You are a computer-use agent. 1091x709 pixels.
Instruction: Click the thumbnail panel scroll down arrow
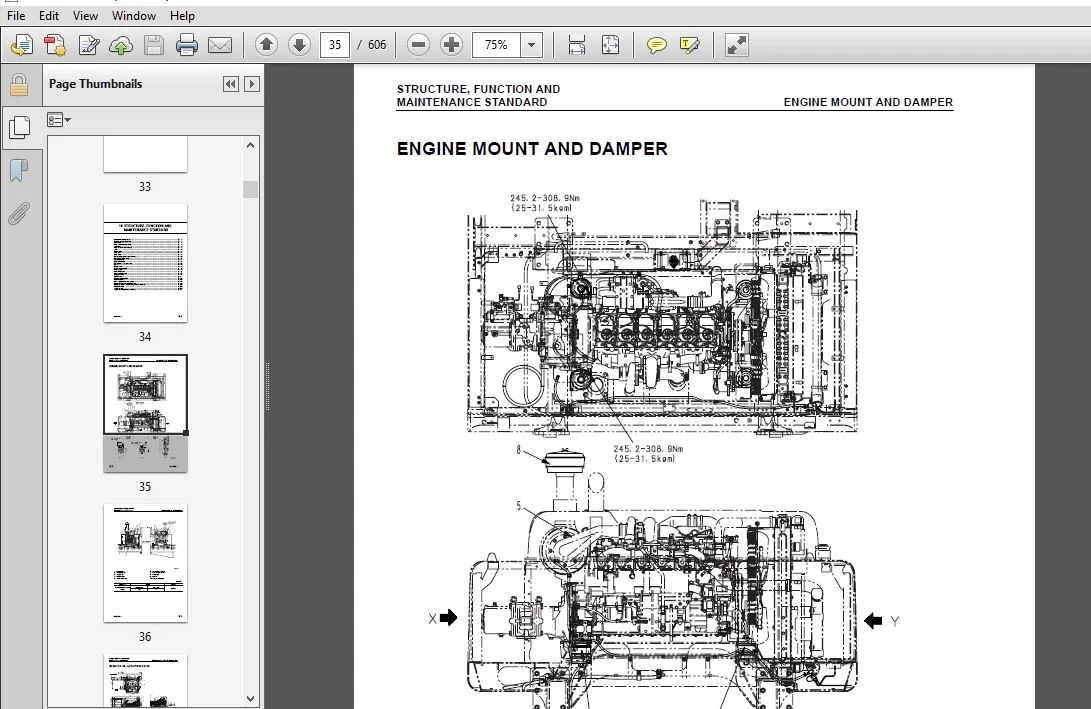(250, 699)
